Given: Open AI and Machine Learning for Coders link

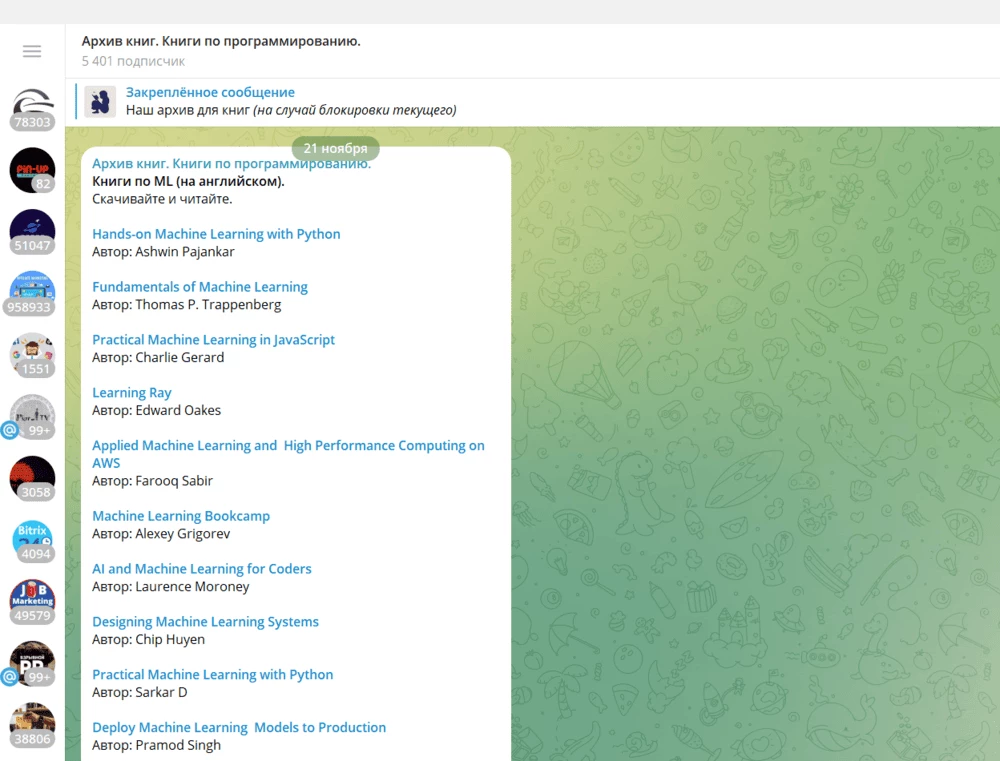Looking at the screenshot, I should point(202,569).
